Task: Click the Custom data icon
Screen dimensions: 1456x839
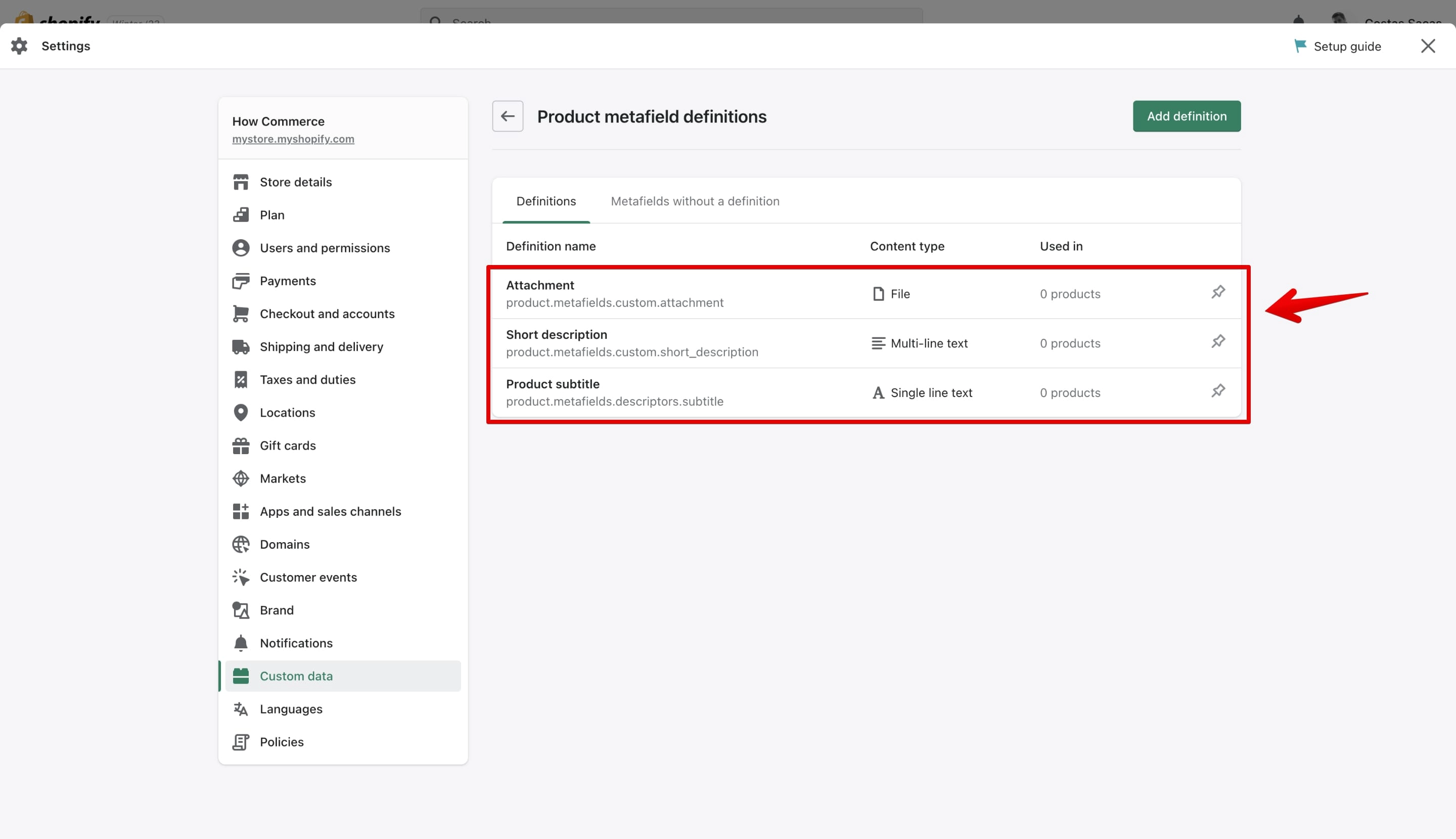Action: pos(241,676)
